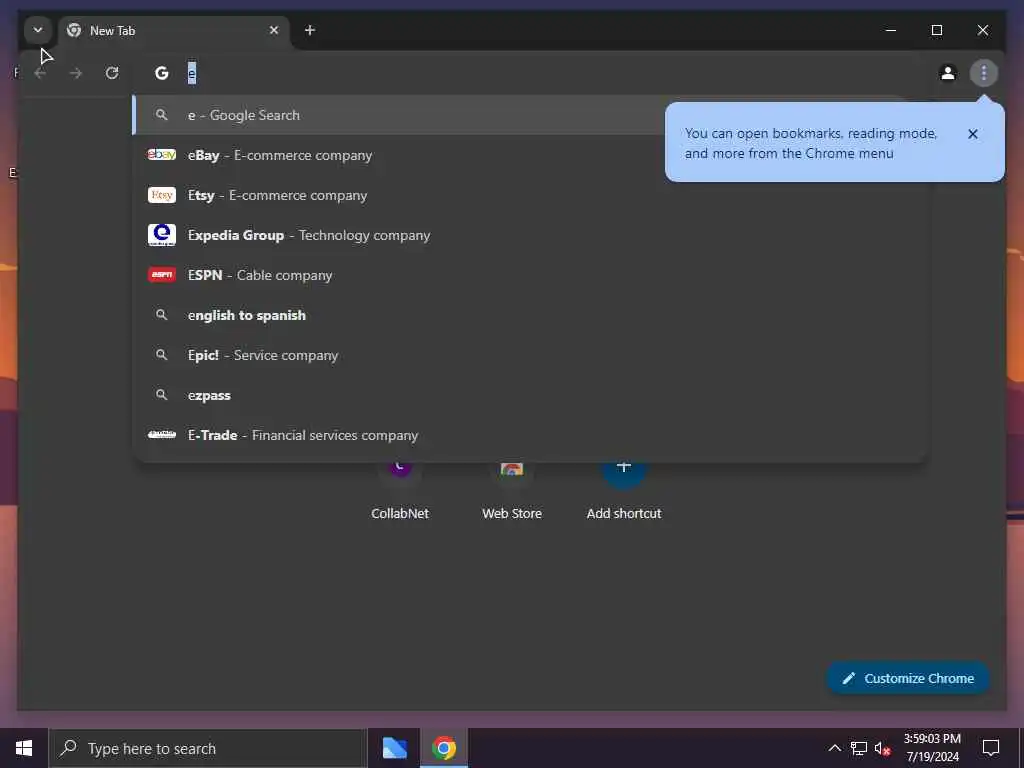Open the Chrome three-dot menu
Screen dimensions: 1024x768
click(x=984, y=73)
